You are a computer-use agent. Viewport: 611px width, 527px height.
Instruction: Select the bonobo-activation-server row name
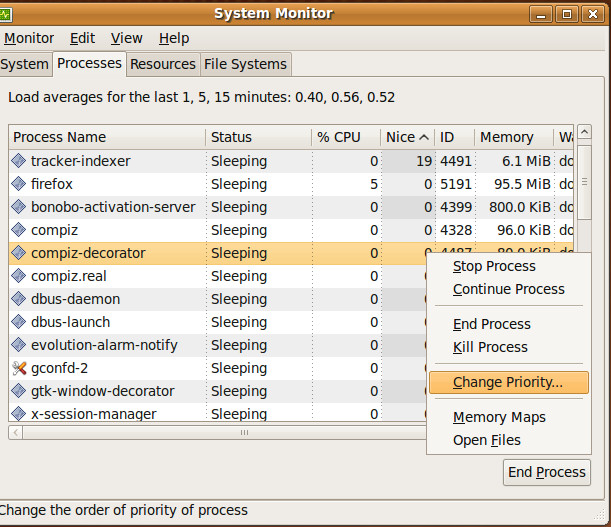(x=113, y=207)
